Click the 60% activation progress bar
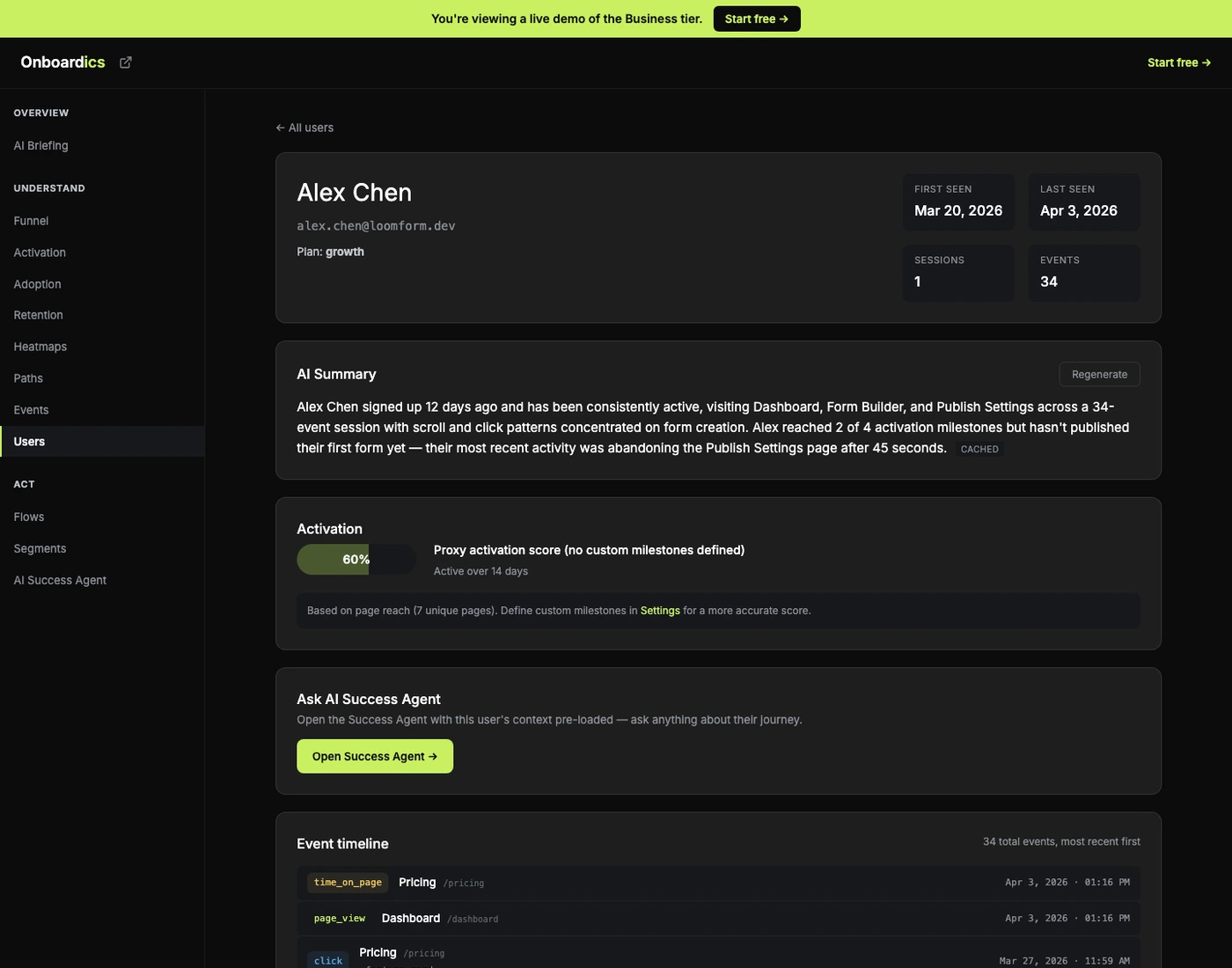 (x=356, y=559)
